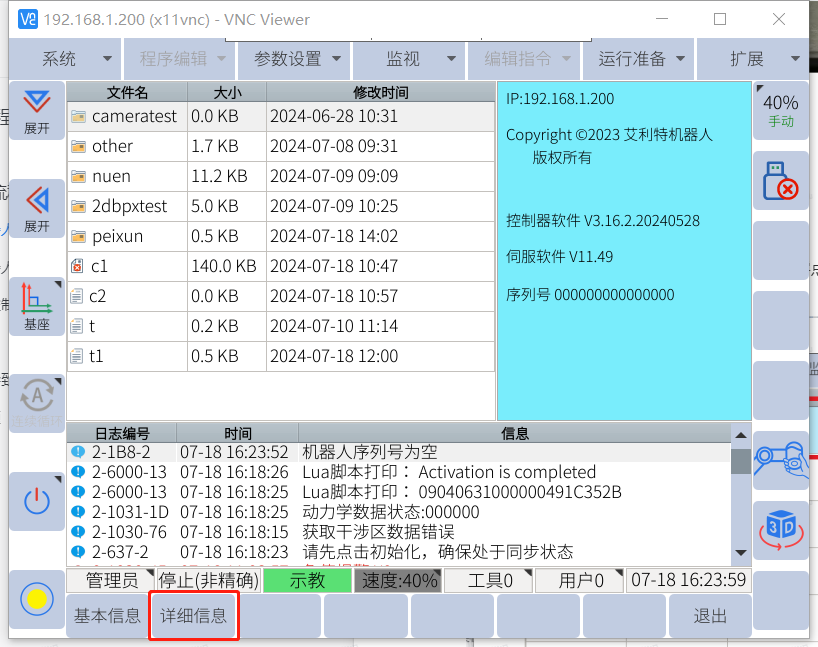Viewport: 818px width, 647px height.
Task: Toggle the green 示教 mode indicator
Action: 307,580
